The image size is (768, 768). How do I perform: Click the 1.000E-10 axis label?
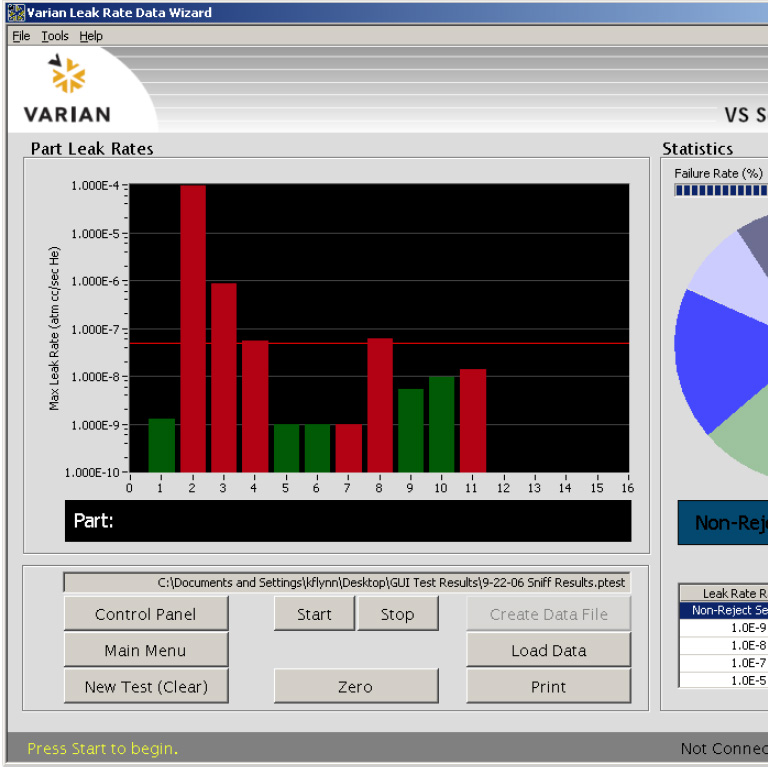[x=92, y=472]
